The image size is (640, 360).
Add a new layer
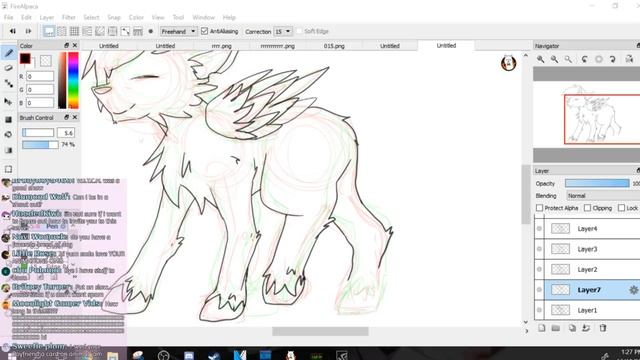pos(542,328)
